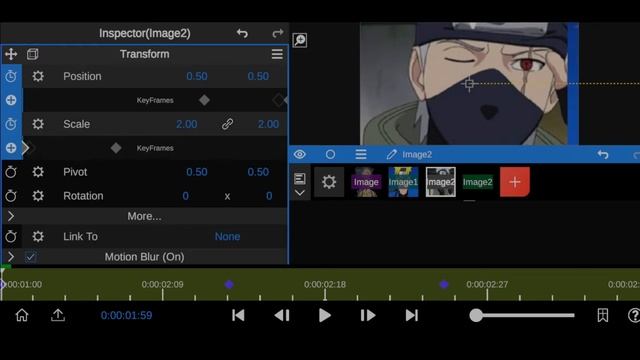640x360 pixels.
Task: Select the move (2D transform) icon
Action: click(x=11, y=54)
